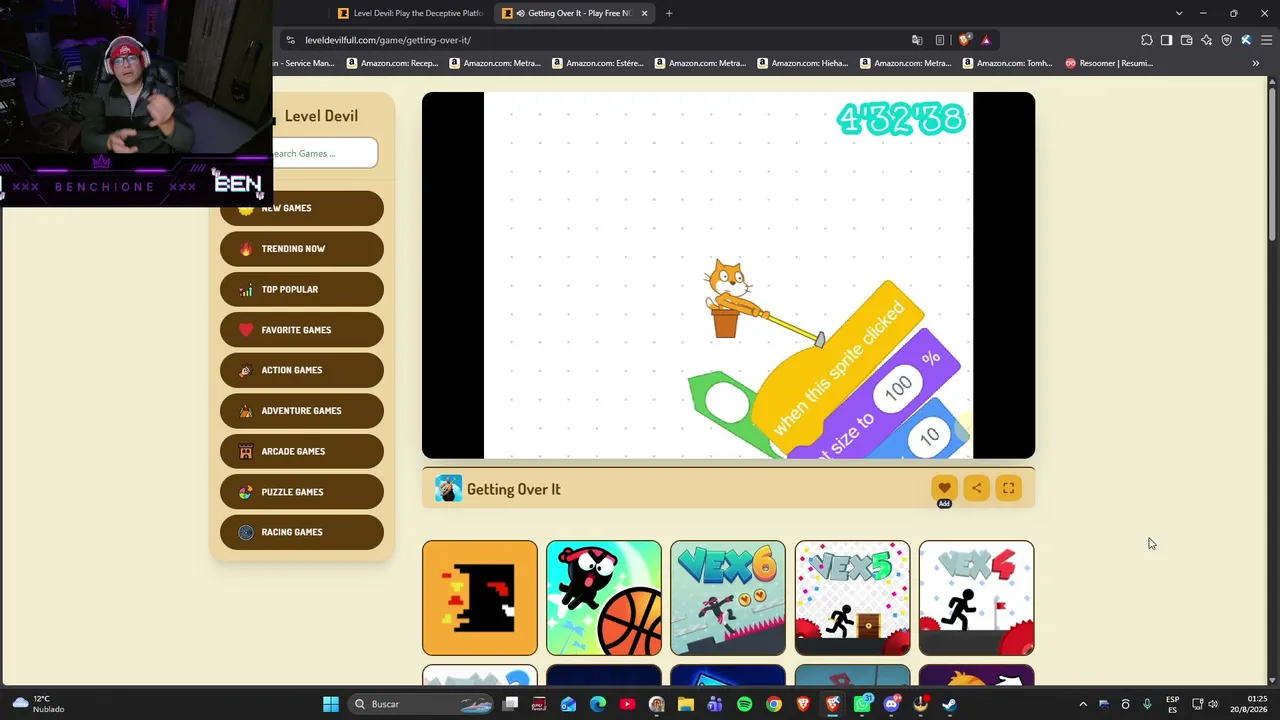
Task: Browse Action Games category
Action: click(302, 370)
